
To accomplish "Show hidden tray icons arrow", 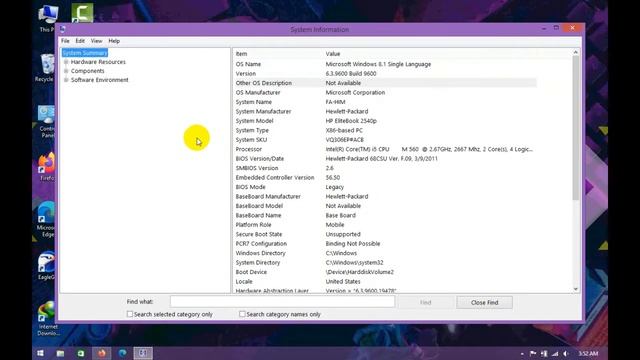I will [x=522, y=353].
